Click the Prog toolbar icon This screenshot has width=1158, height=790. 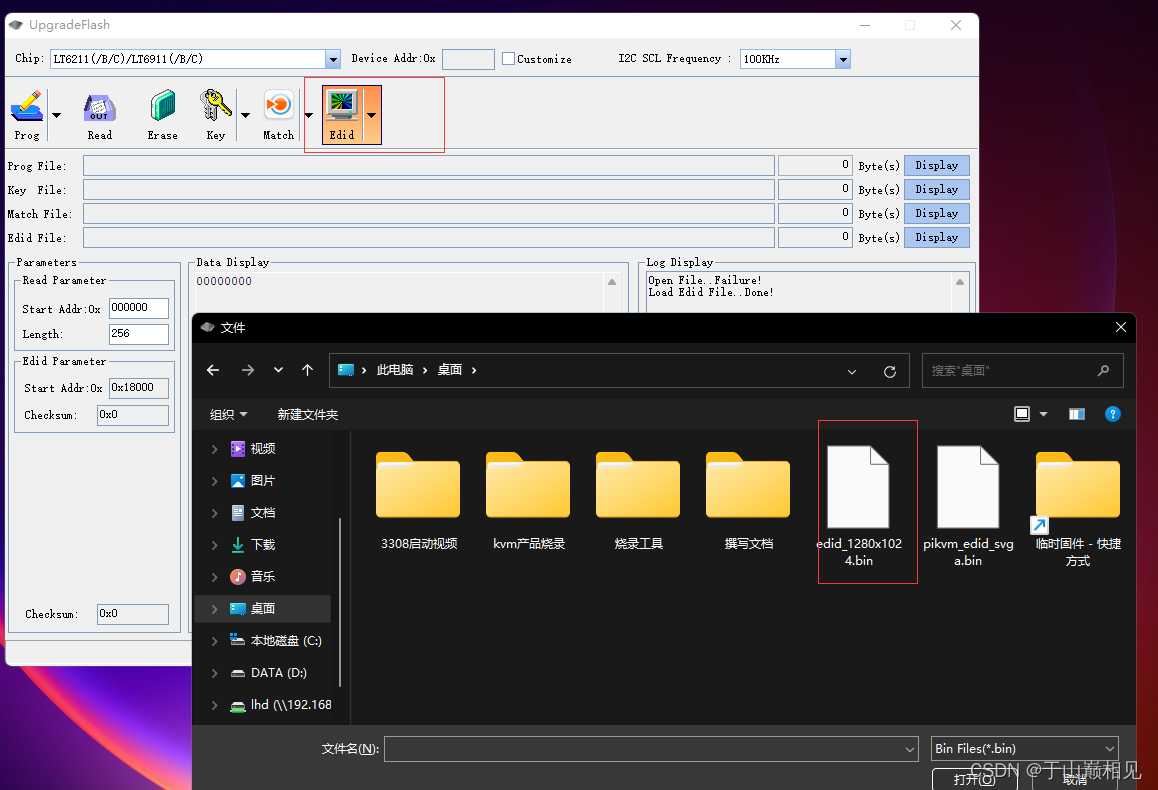[x=27, y=114]
